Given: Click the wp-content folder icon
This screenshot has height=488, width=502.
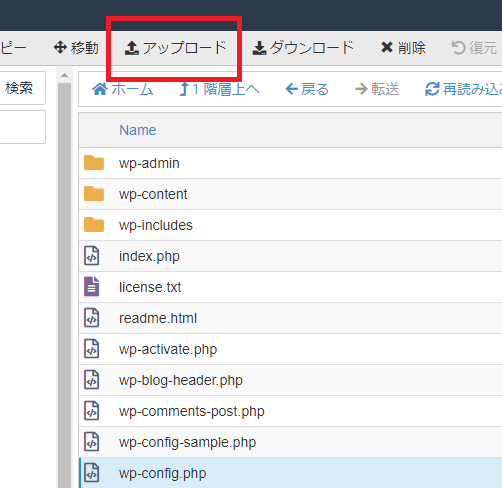Looking at the screenshot, I should [x=94, y=194].
